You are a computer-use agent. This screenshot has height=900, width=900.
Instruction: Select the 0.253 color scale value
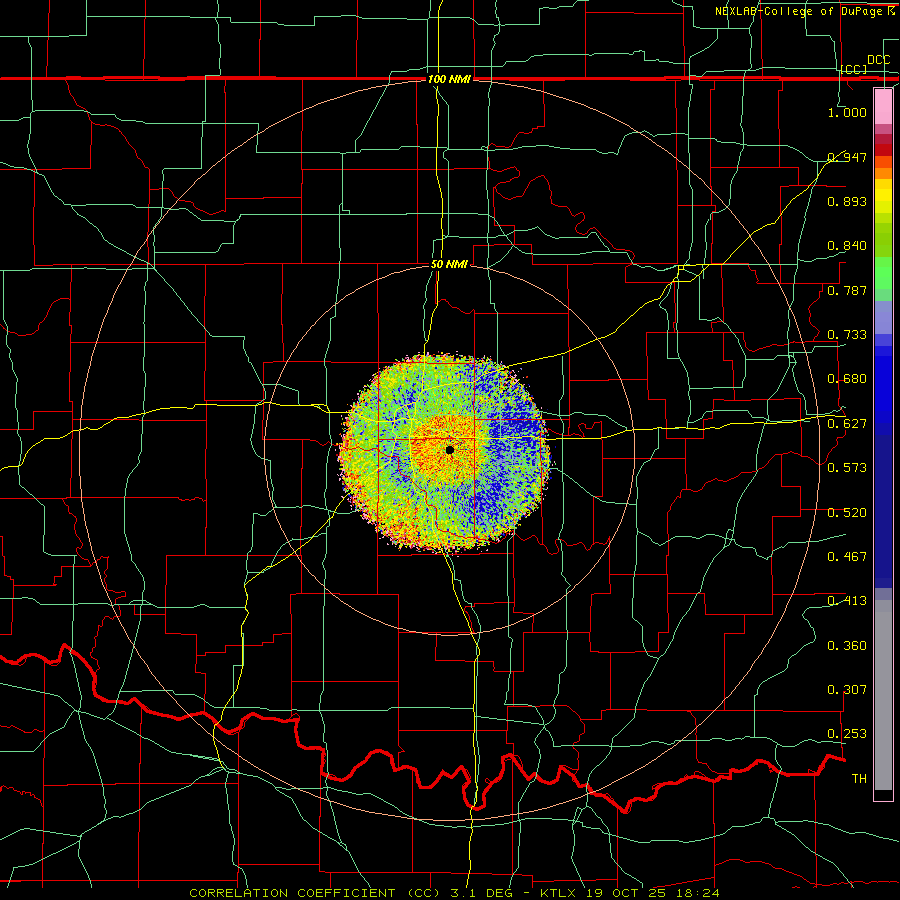(x=847, y=734)
